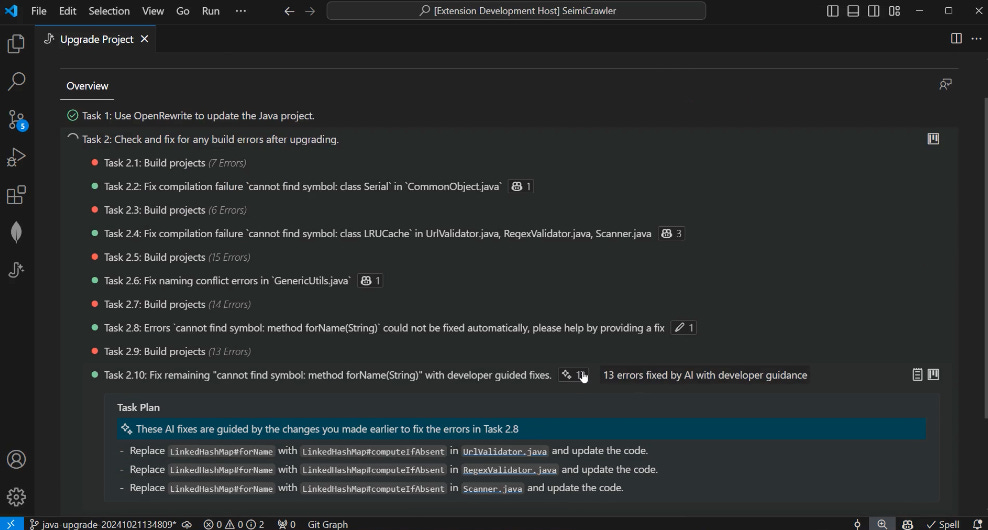Viewport: 988px width, 530px height.
Task: Click the document icon on Task 2.10 row
Action: [917, 374]
